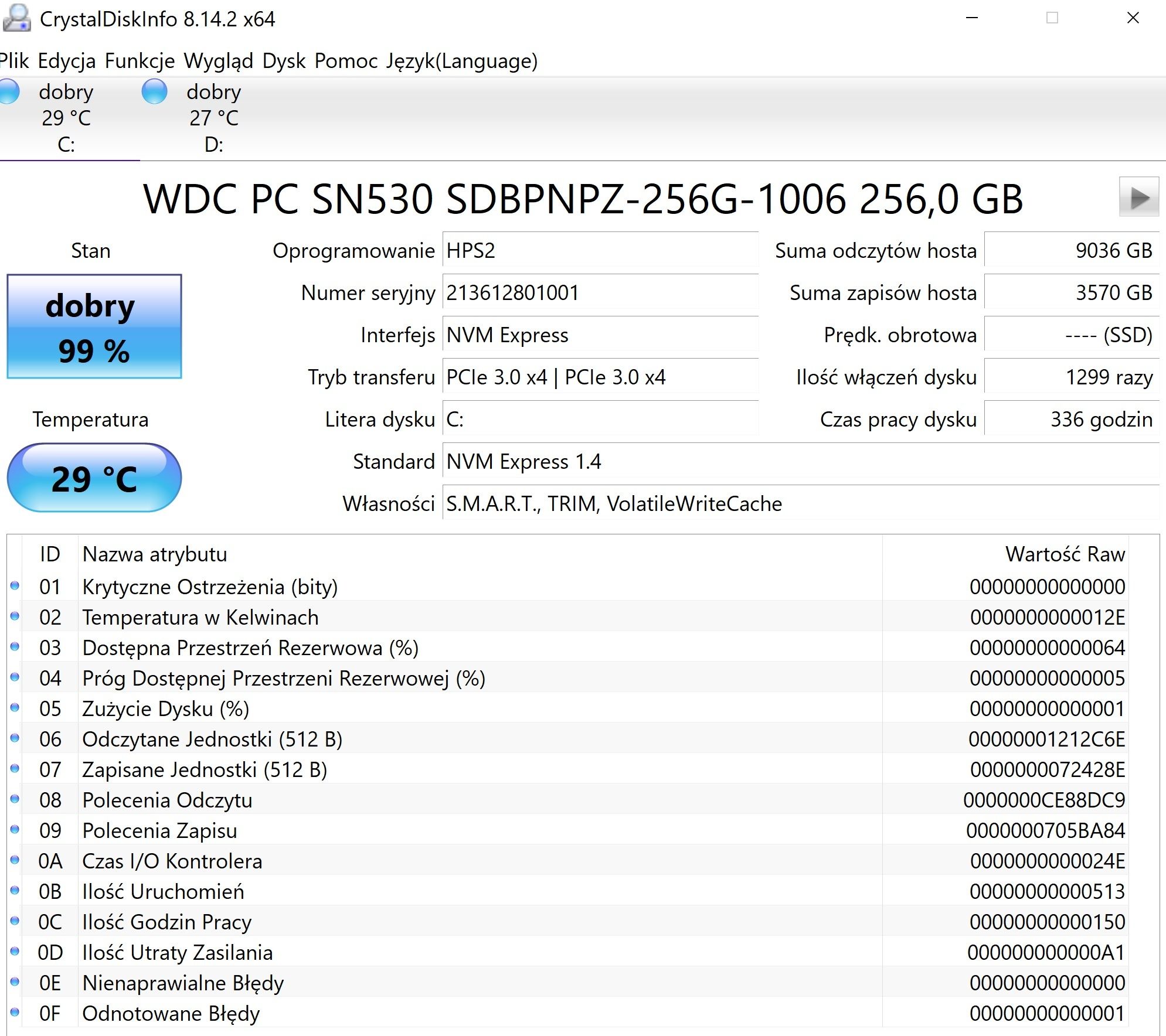The image size is (1166, 1036).
Task: Click status dot for attribute 03
Action: pos(15,647)
